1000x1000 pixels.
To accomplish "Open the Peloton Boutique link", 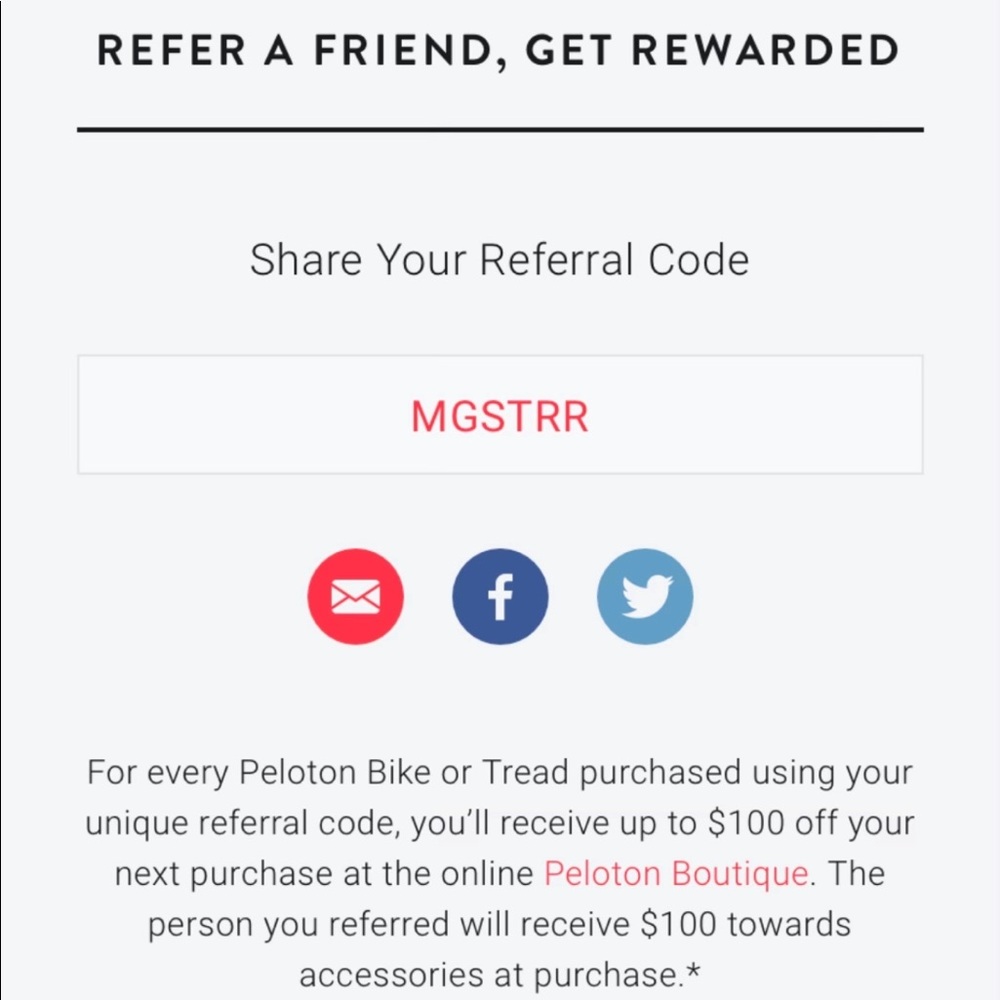I will click(x=676, y=874).
